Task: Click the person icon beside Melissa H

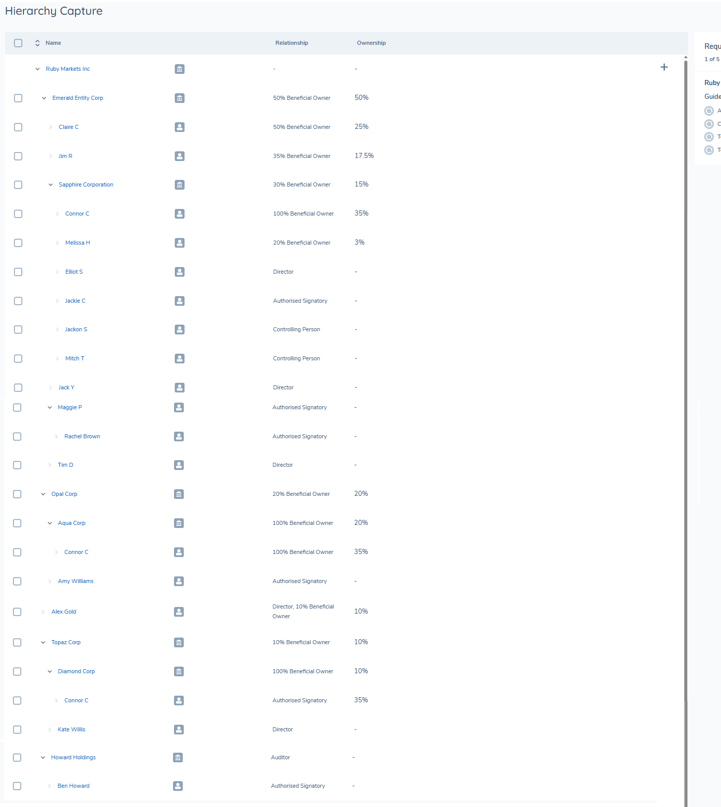Action: [179, 242]
